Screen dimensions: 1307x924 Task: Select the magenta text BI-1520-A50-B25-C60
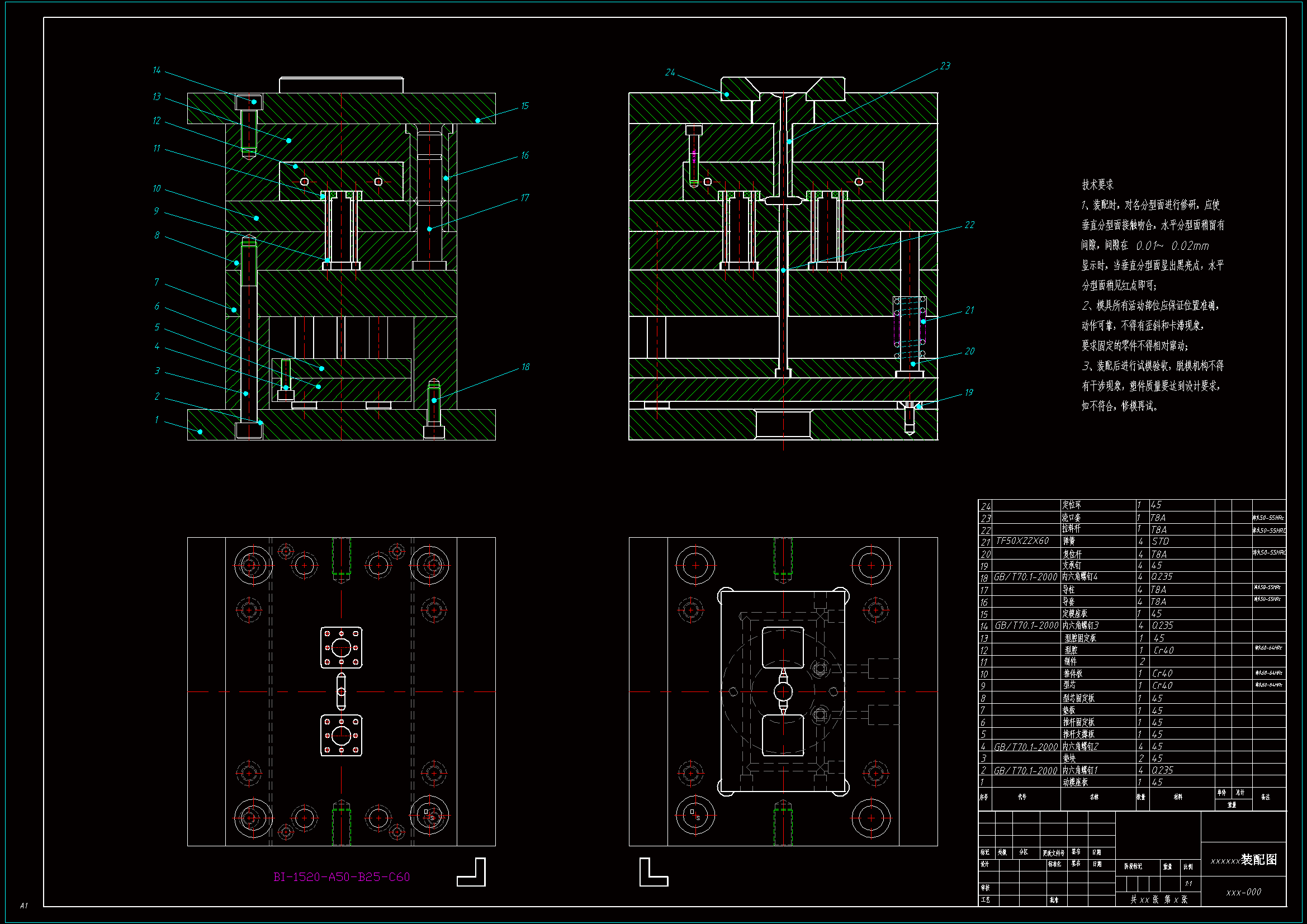point(342,876)
